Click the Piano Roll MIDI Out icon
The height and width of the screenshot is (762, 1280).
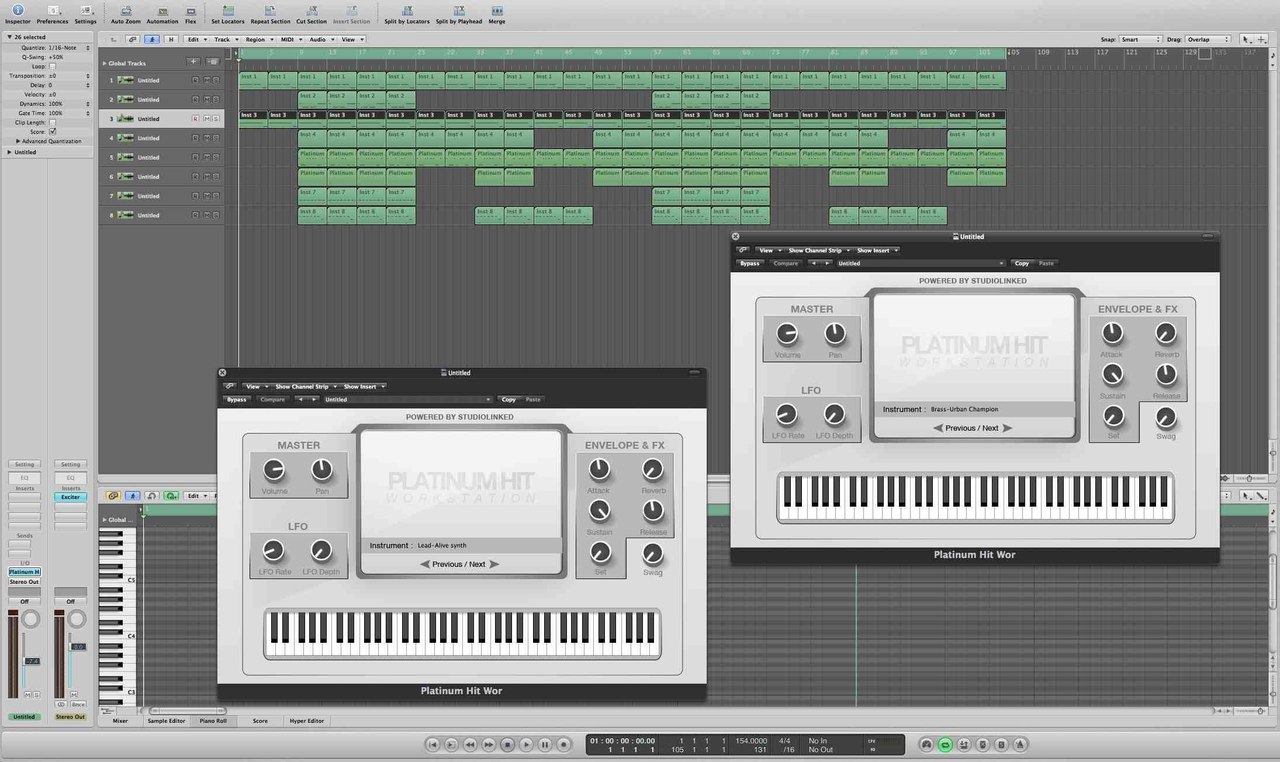pos(171,496)
